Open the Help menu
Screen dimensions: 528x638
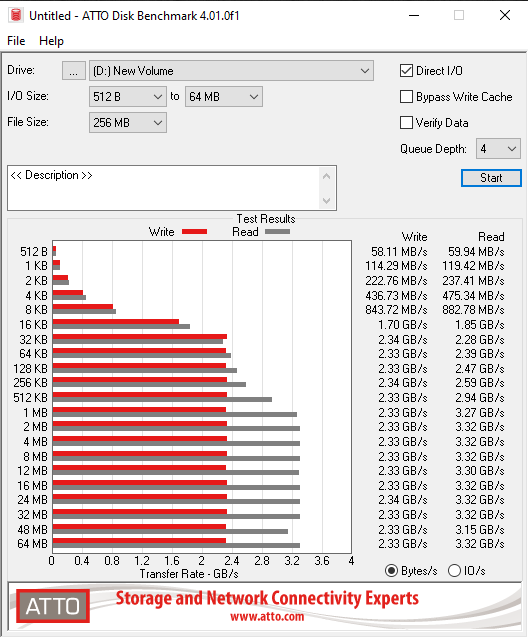click(x=51, y=41)
